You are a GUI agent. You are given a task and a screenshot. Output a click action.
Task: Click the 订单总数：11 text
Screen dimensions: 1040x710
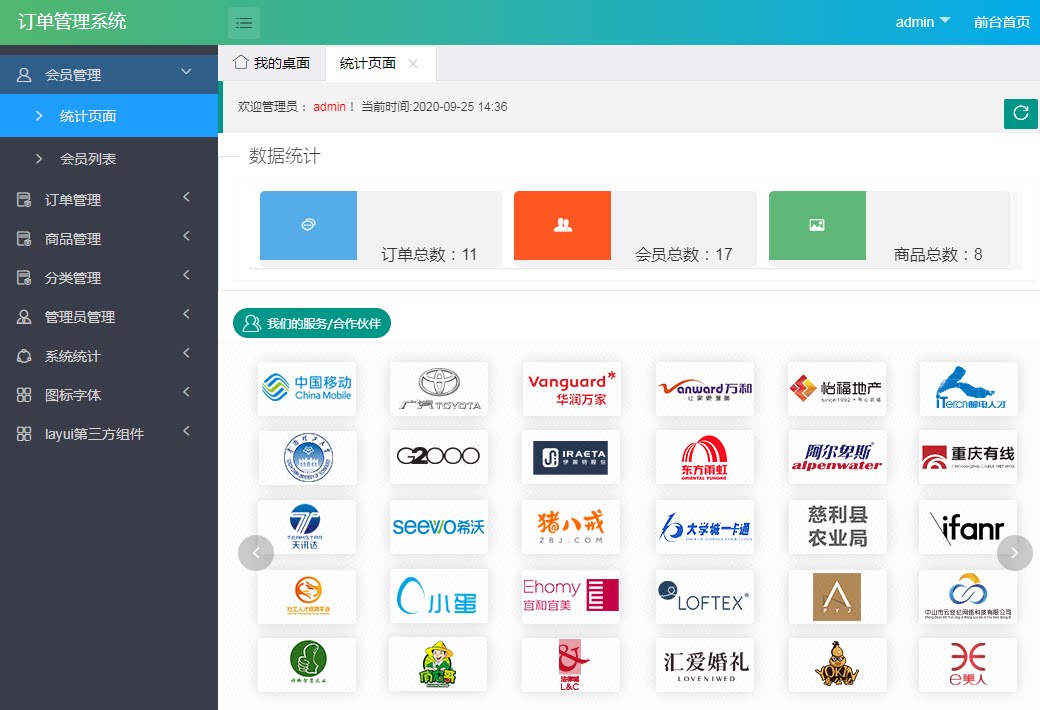pyautogui.click(x=429, y=254)
